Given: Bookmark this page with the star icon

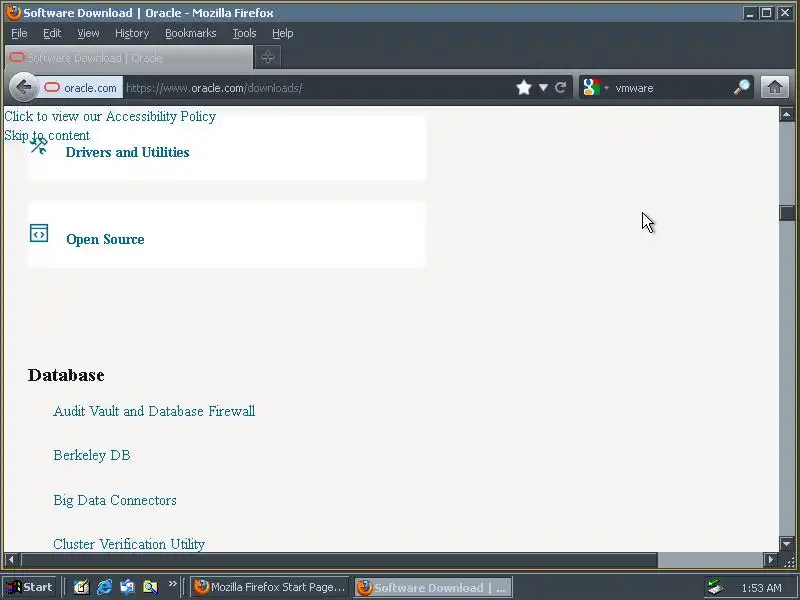Looking at the screenshot, I should coord(523,88).
